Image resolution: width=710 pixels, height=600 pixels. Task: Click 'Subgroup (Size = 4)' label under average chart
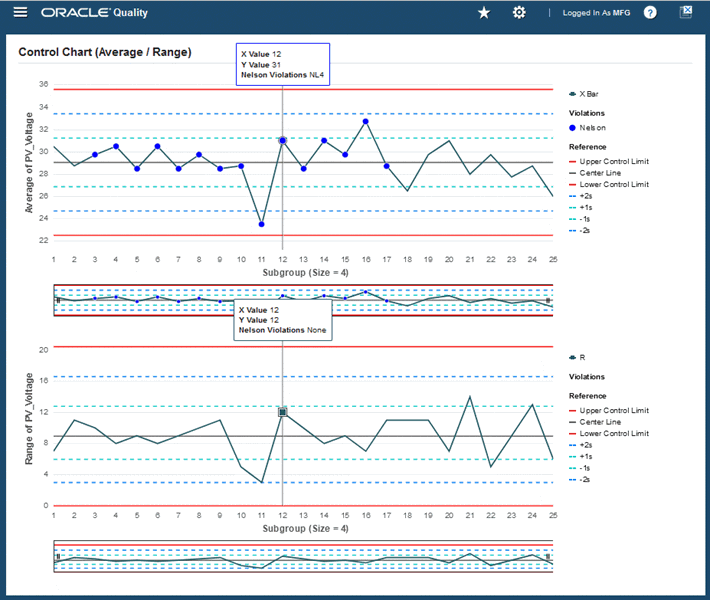pyautogui.click(x=305, y=273)
